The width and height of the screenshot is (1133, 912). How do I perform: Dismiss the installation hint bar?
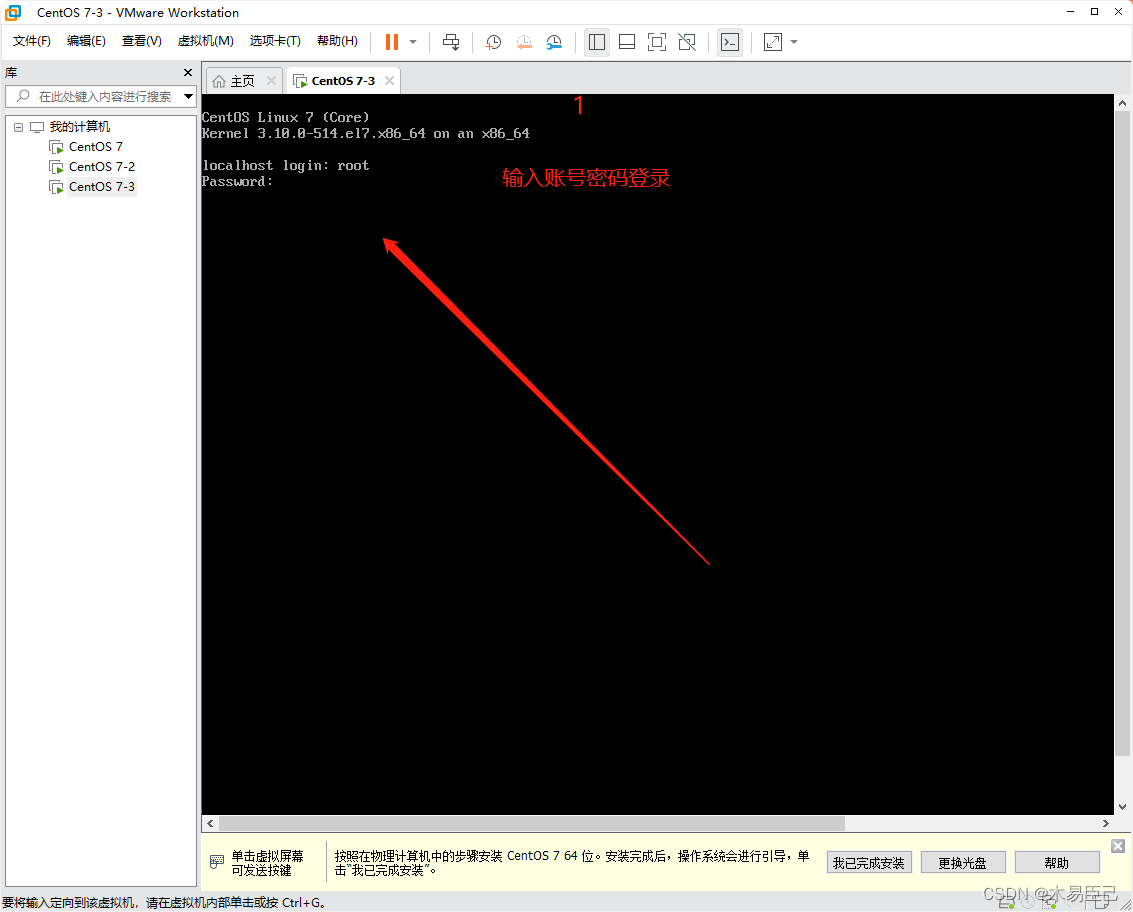point(1118,846)
